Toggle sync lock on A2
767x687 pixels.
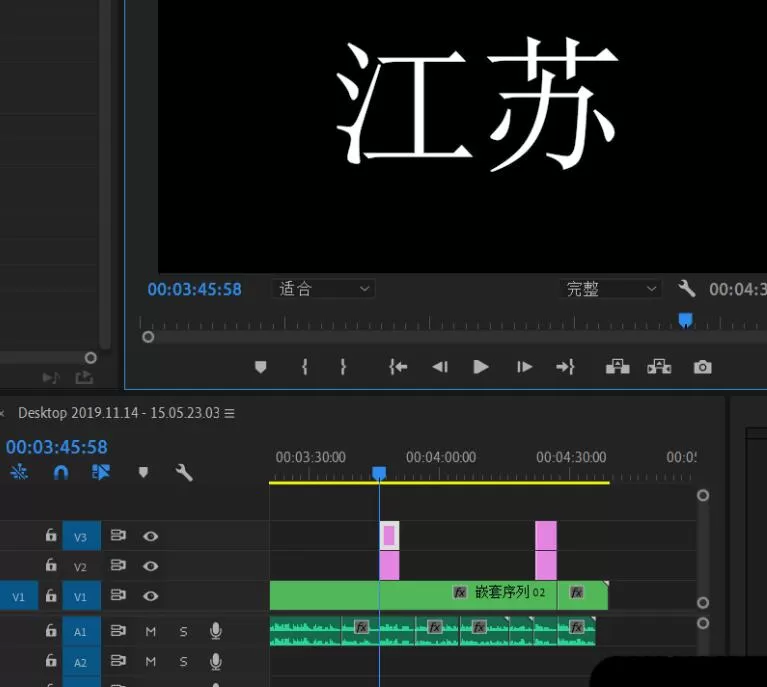(118, 661)
